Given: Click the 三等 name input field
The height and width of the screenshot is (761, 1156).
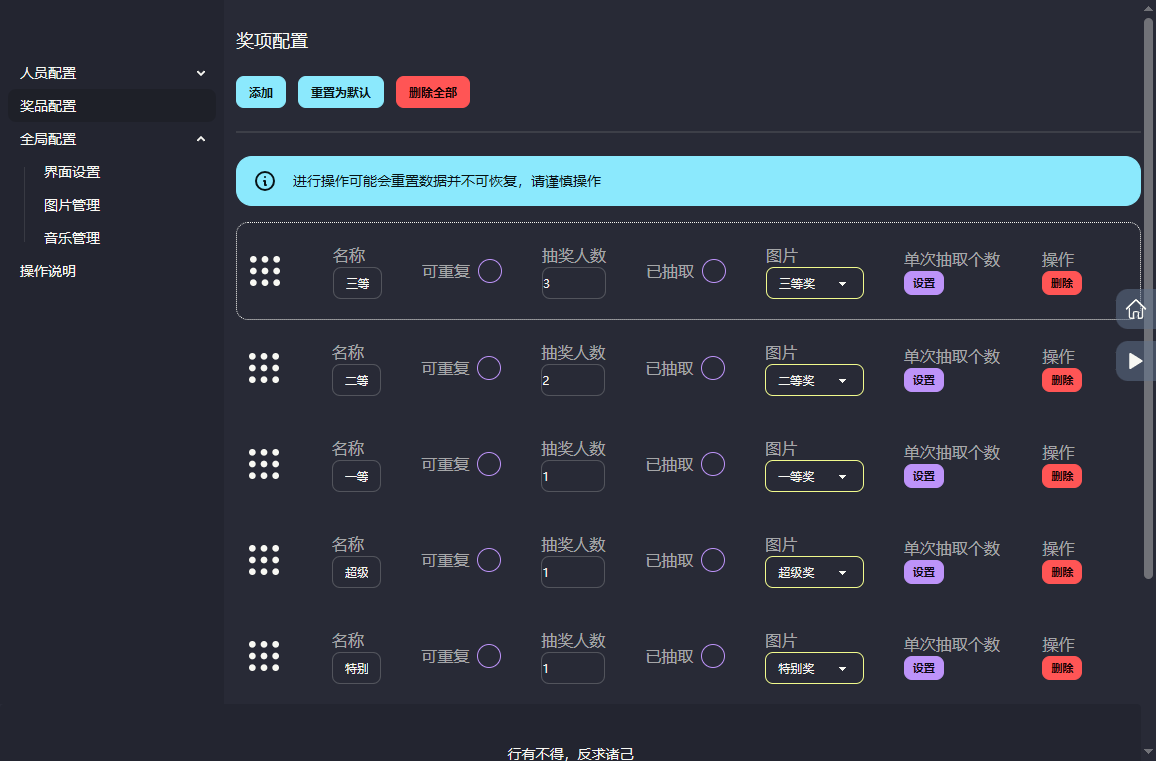Looking at the screenshot, I should (358, 283).
